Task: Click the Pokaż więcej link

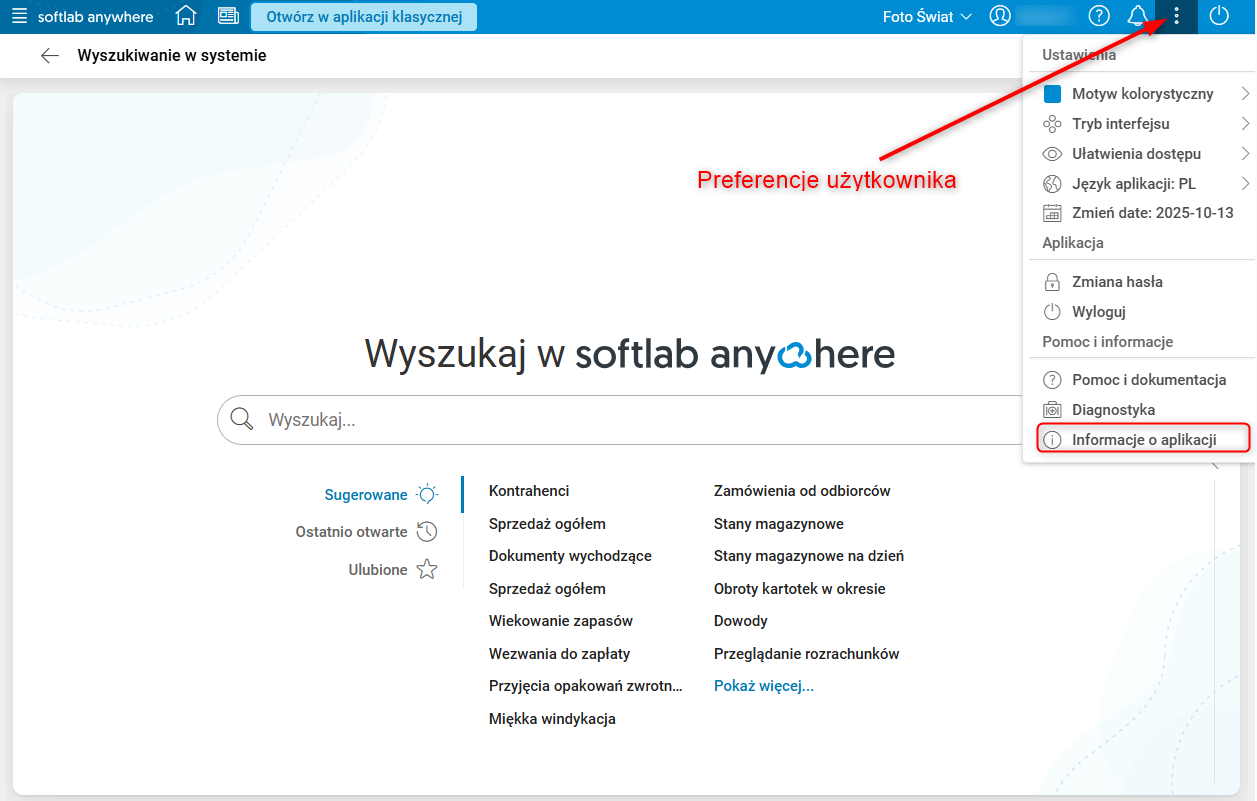Action: pyautogui.click(x=764, y=685)
